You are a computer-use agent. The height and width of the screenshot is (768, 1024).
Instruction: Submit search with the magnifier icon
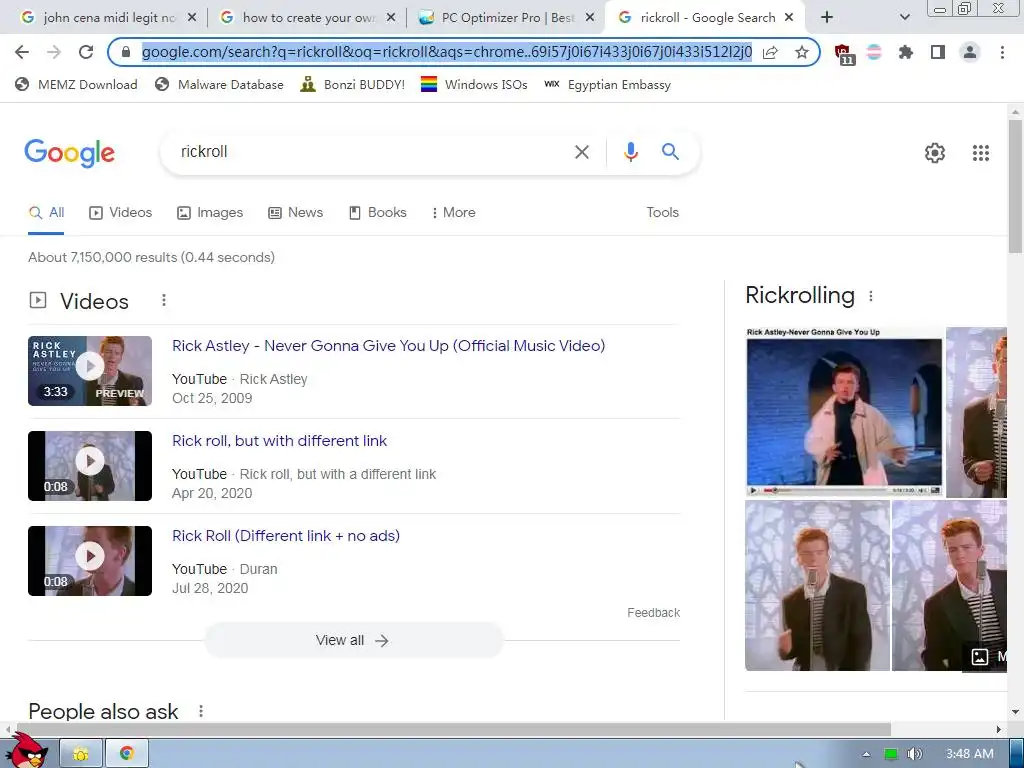(x=670, y=152)
